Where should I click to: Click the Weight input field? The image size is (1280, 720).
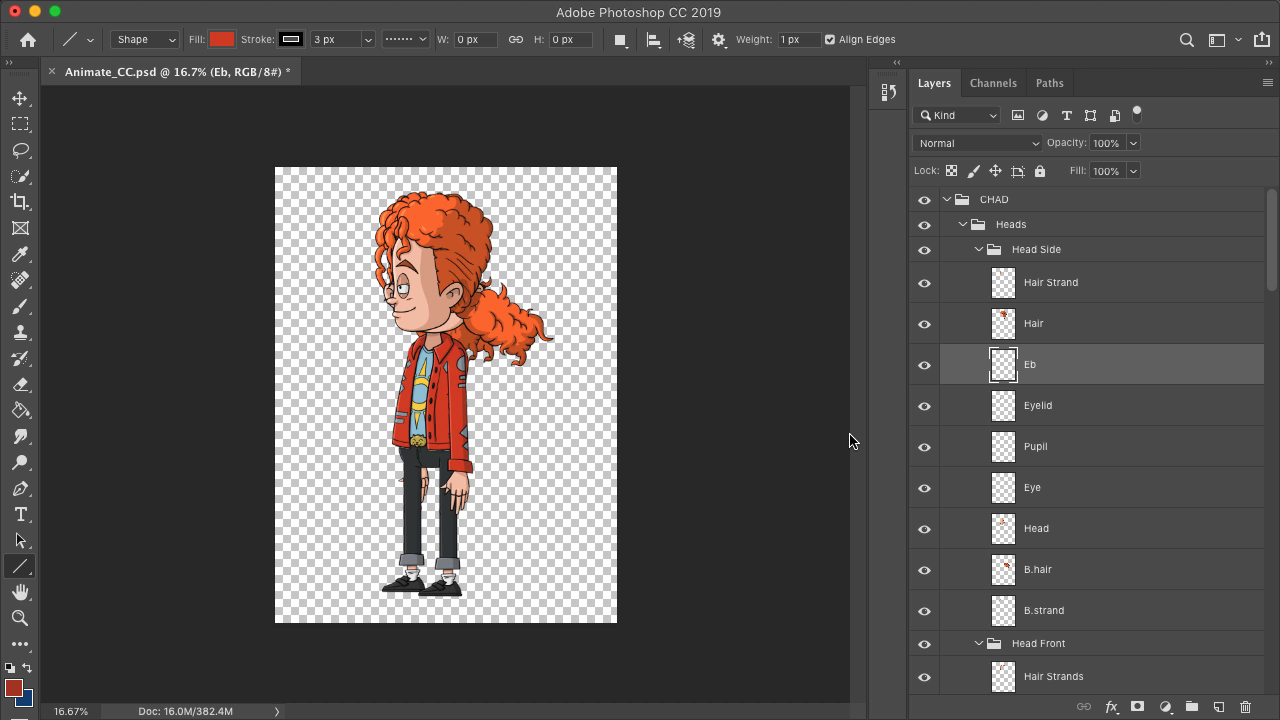(797, 40)
